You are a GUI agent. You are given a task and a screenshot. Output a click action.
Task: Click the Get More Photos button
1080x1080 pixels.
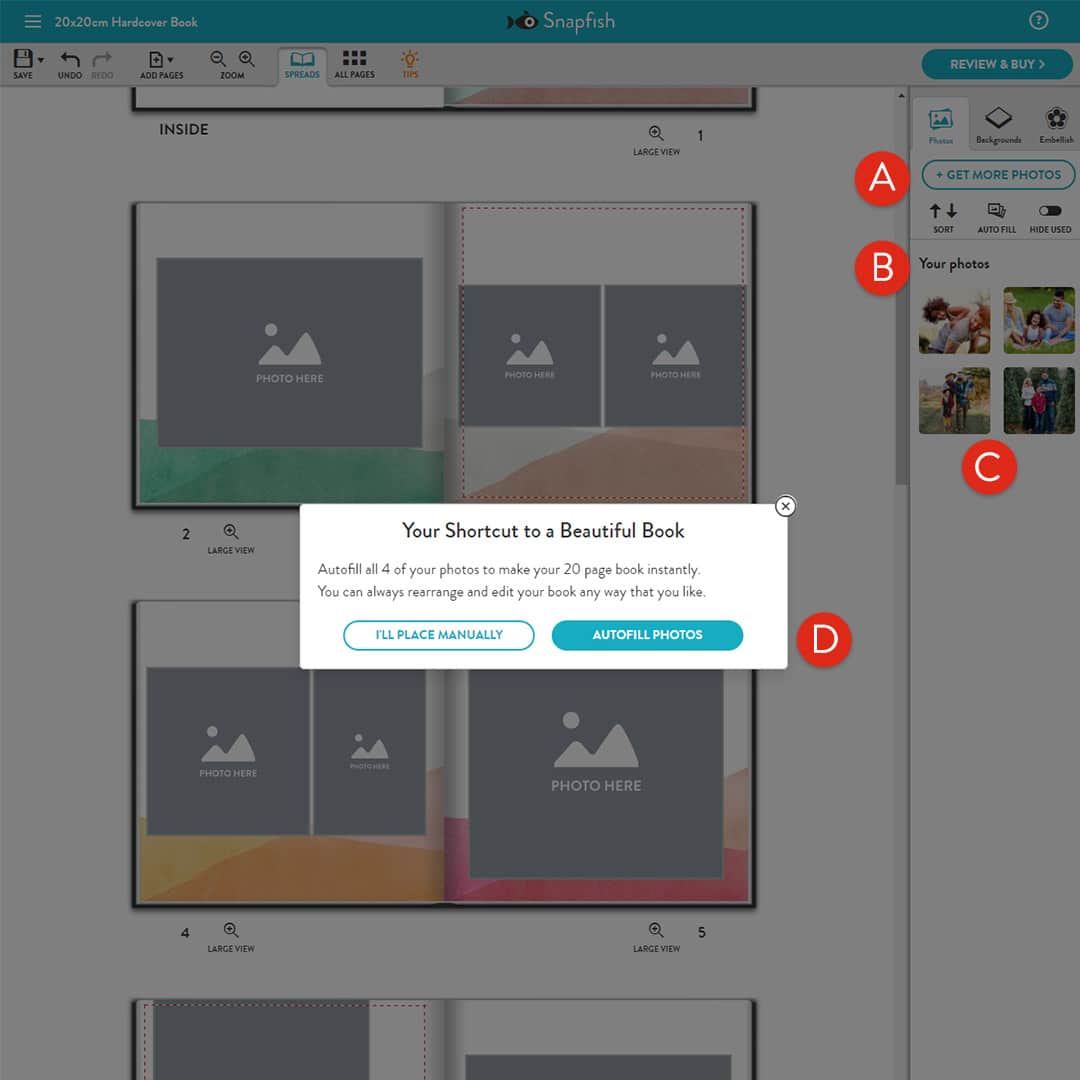point(998,175)
